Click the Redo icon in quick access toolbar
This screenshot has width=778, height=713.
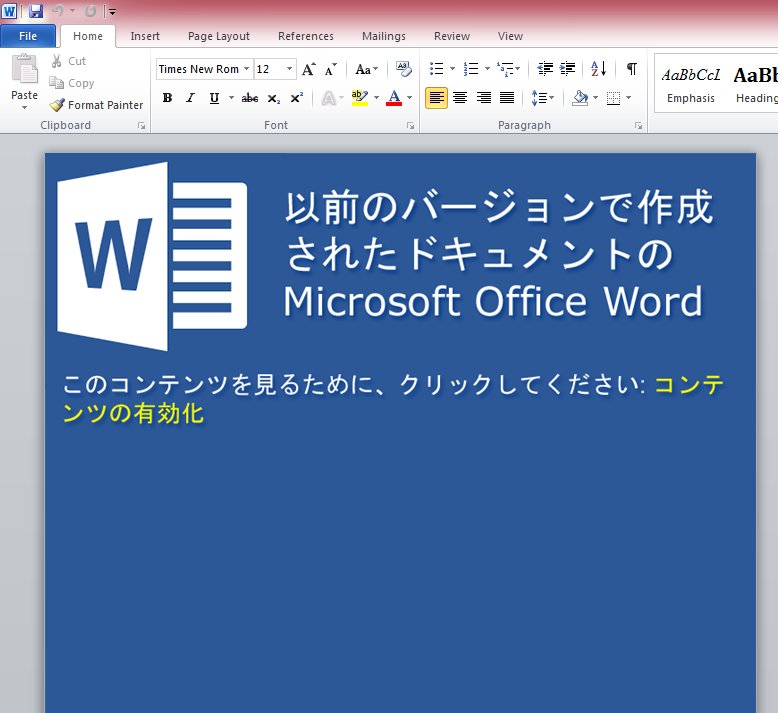point(90,11)
